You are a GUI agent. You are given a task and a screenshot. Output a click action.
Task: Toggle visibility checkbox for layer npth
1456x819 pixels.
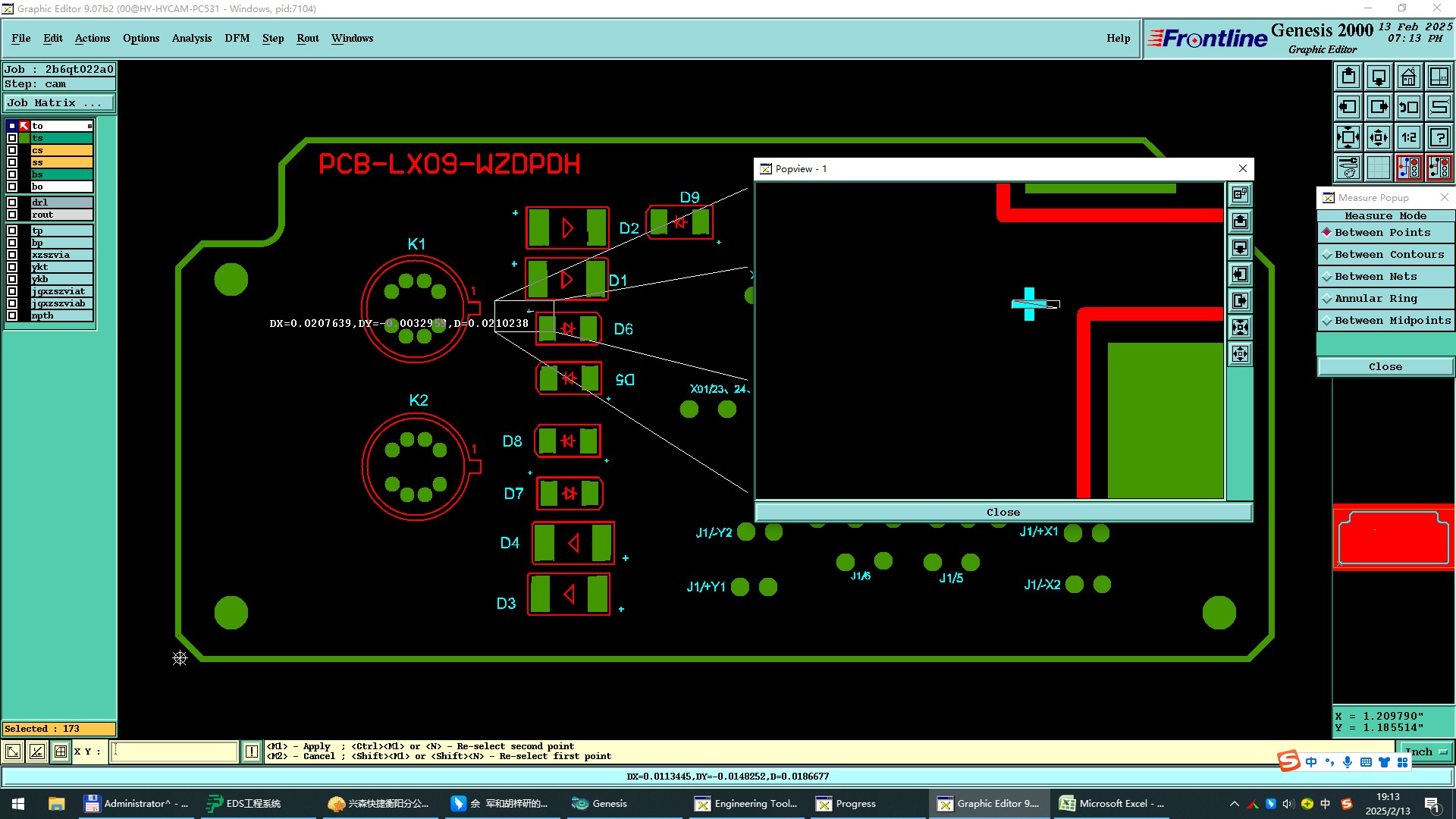(x=12, y=315)
